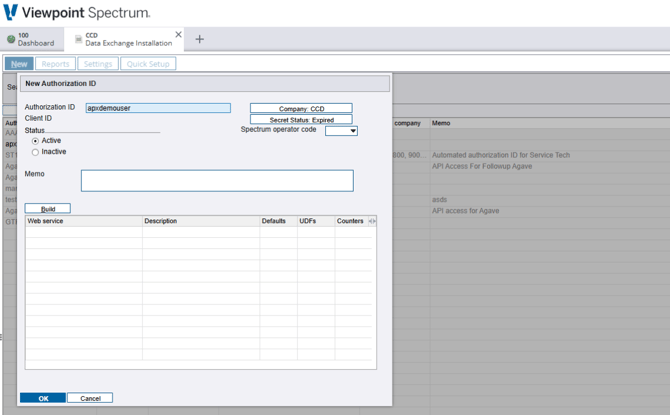Click the Company: CCD button
Viewport: 670px width, 415px height.
click(301, 109)
